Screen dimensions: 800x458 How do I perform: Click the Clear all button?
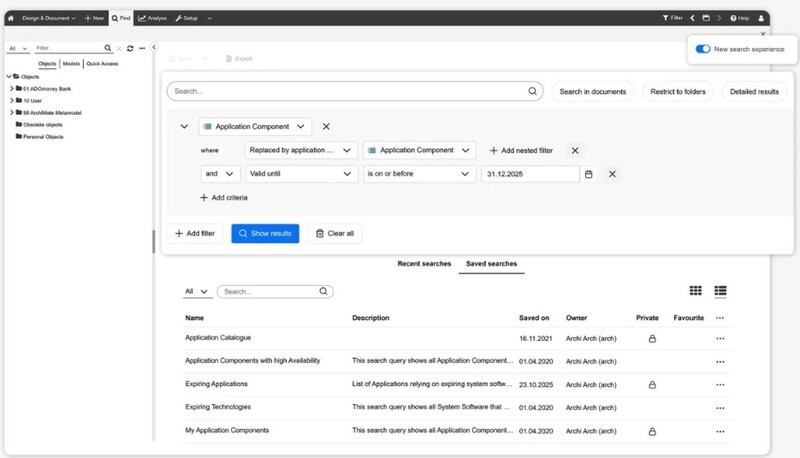tap(334, 233)
